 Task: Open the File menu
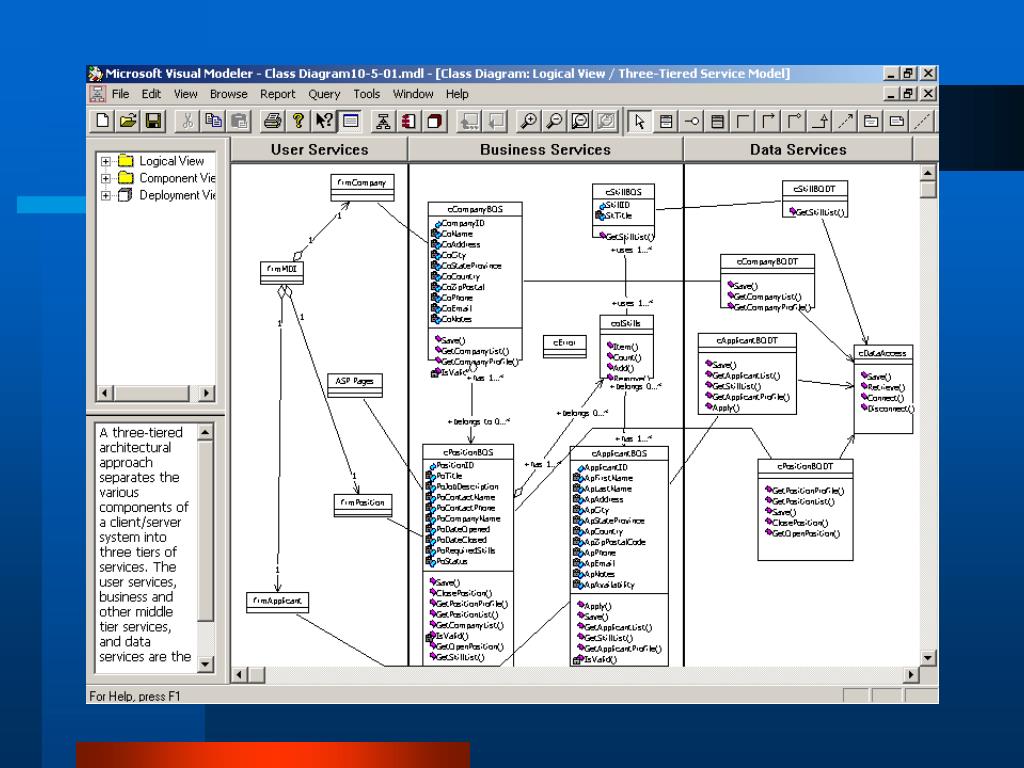pyautogui.click(x=120, y=94)
